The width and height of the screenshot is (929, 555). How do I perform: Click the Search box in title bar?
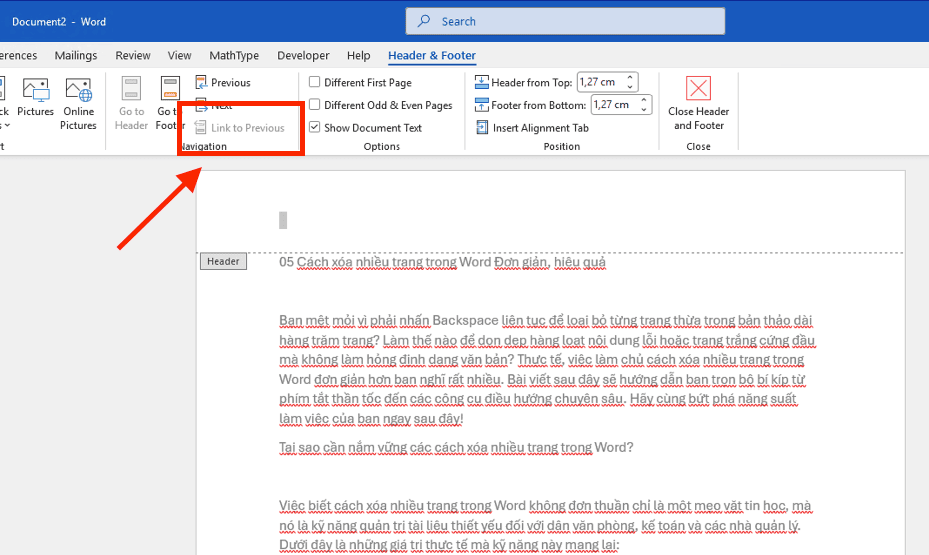[x=565, y=21]
